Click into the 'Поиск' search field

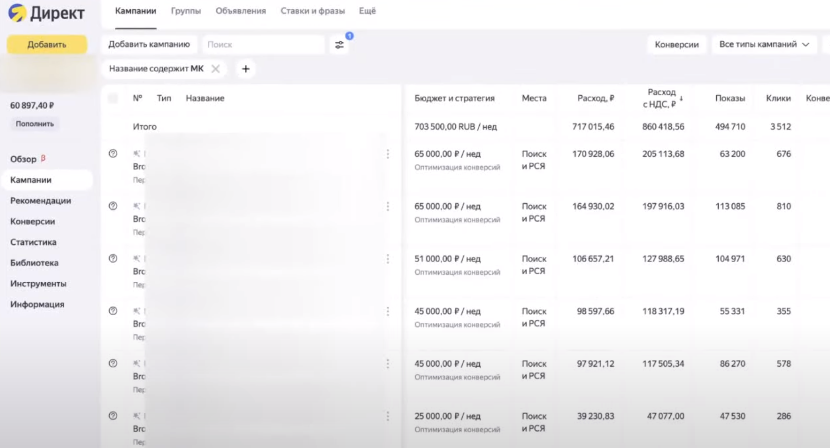tap(263, 45)
